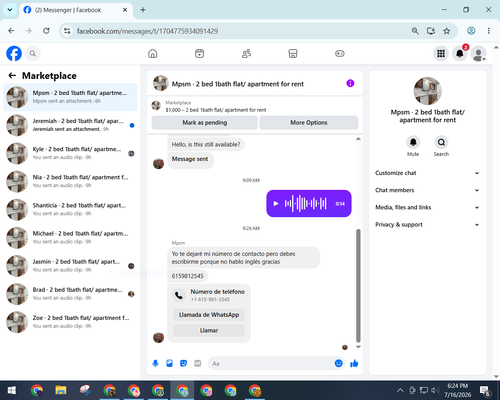The width and height of the screenshot is (500, 400).
Task: Choose a sticker icon in composer
Action: point(183,363)
